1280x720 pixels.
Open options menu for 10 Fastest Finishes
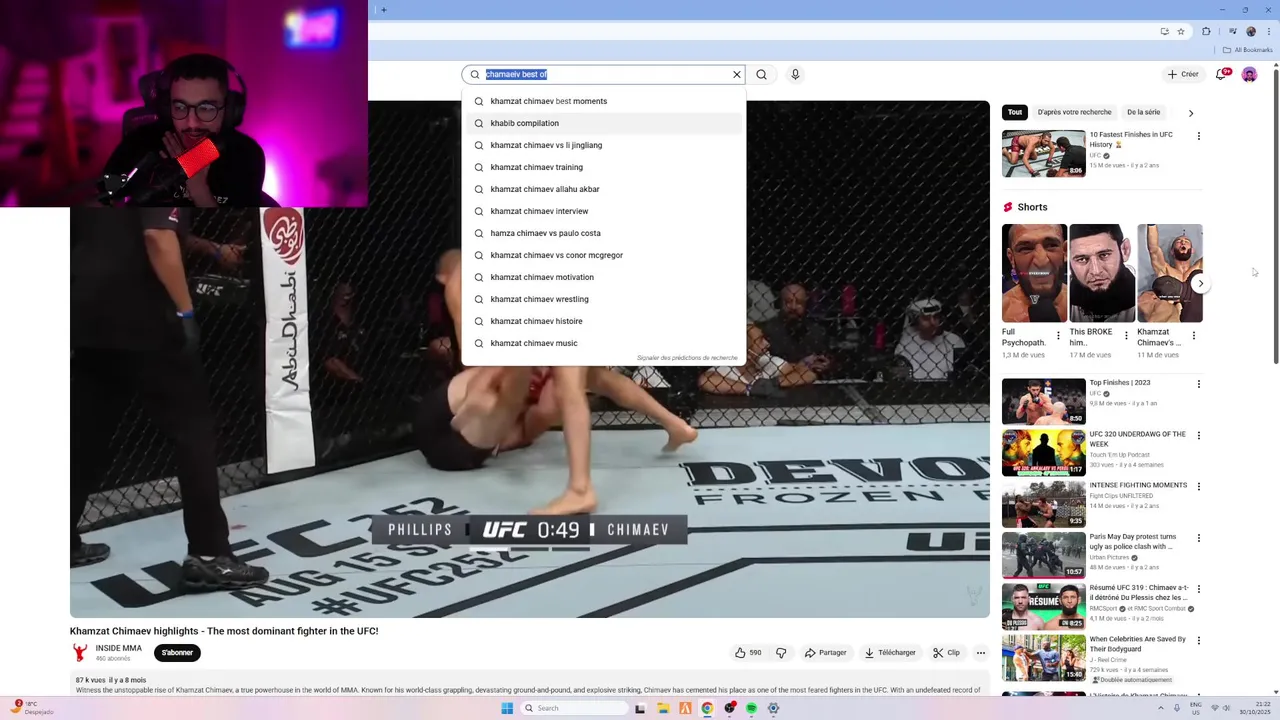[1199, 136]
